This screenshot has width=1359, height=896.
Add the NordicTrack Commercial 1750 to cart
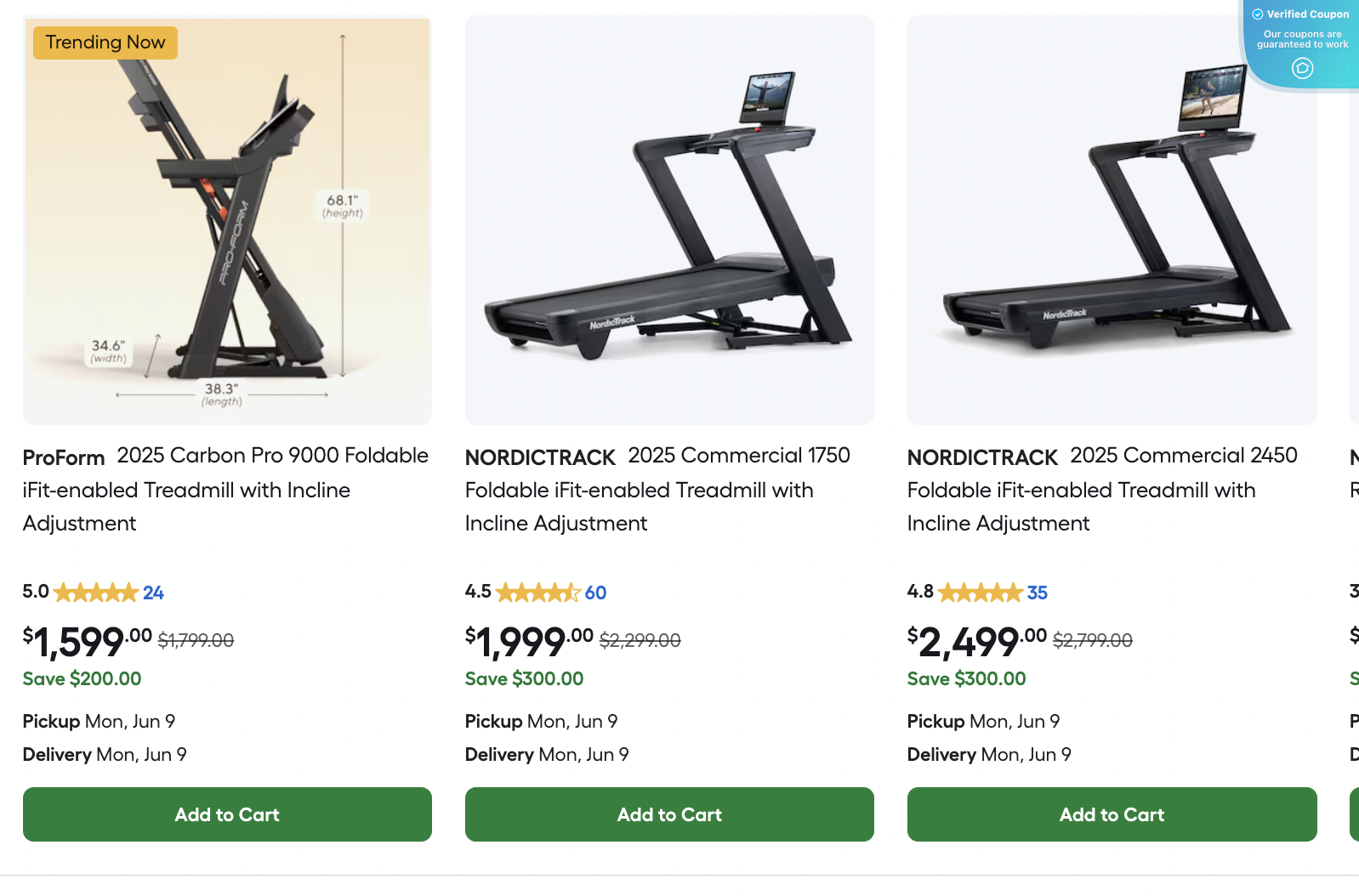[669, 814]
